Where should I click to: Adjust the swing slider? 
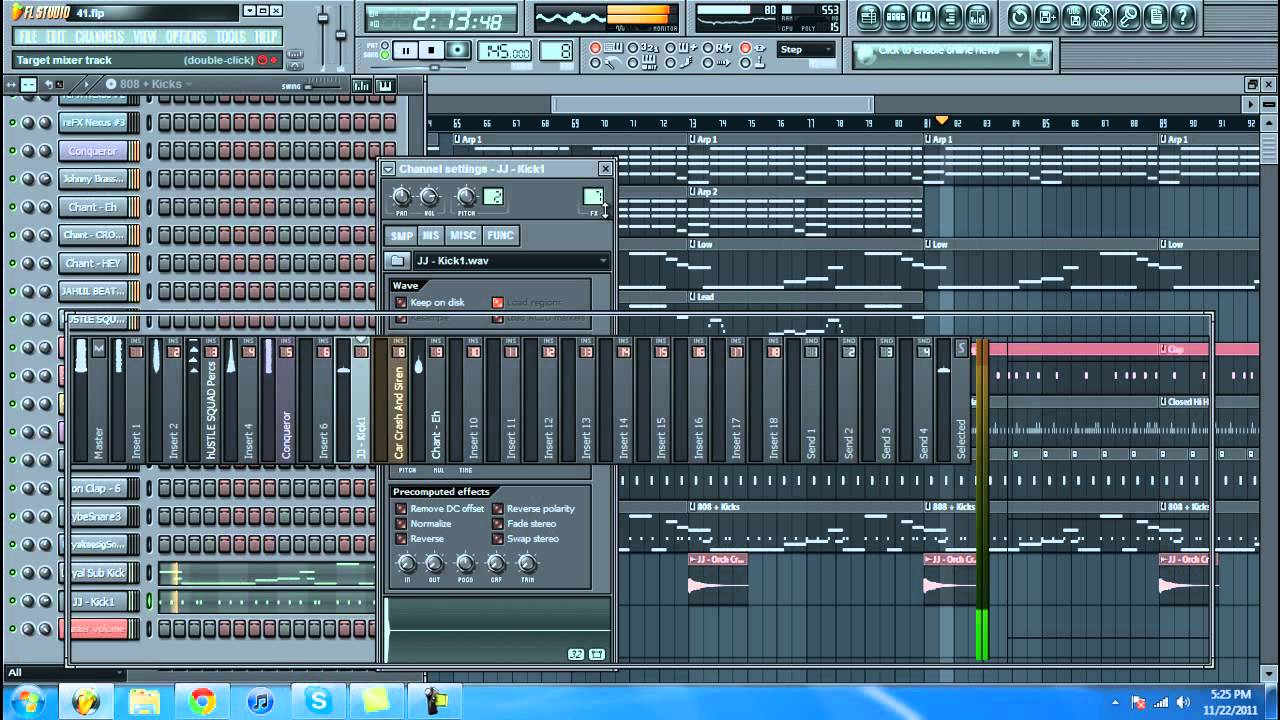tap(322, 86)
